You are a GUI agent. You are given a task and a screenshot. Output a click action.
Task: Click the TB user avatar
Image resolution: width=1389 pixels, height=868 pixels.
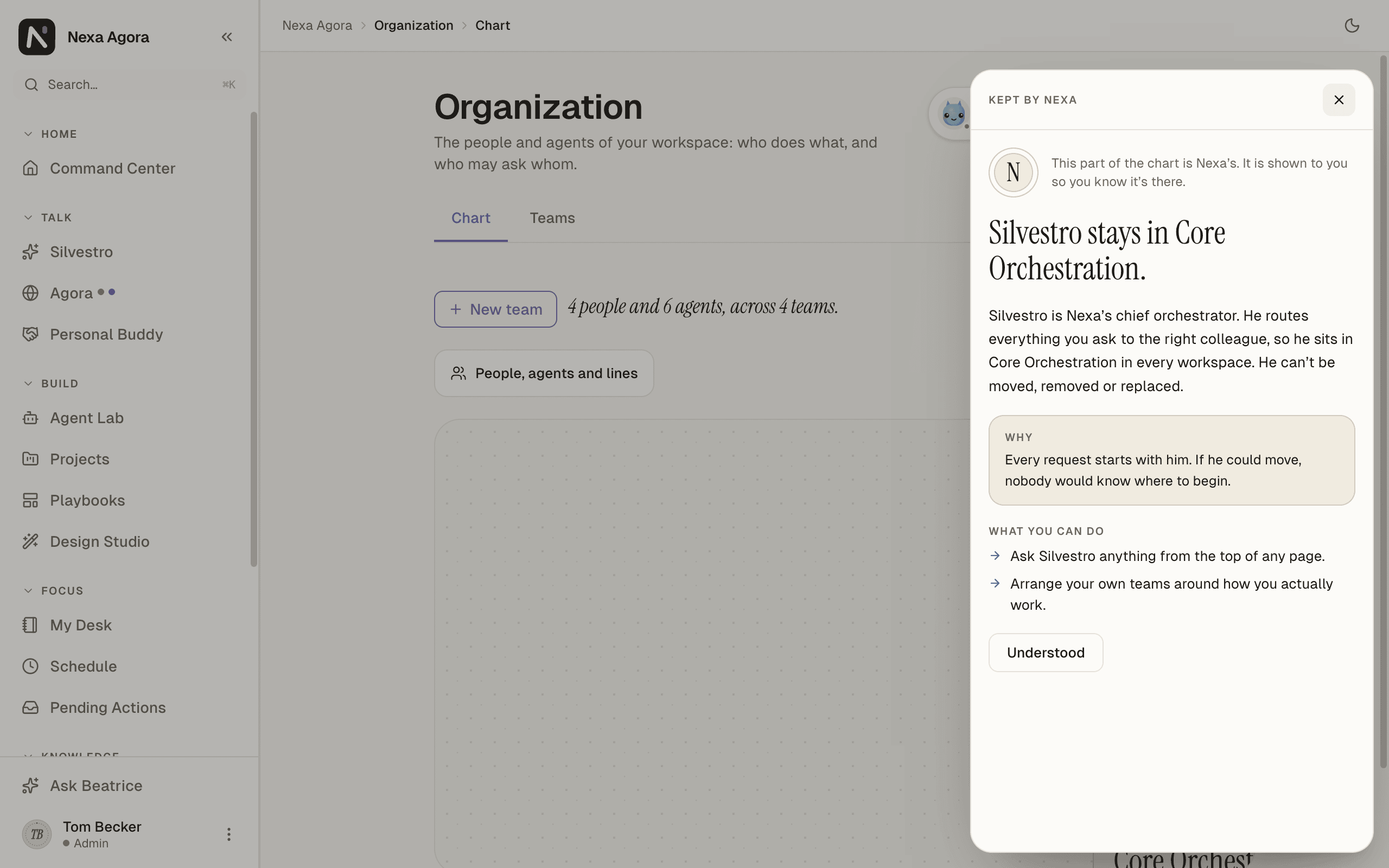pyautogui.click(x=37, y=834)
